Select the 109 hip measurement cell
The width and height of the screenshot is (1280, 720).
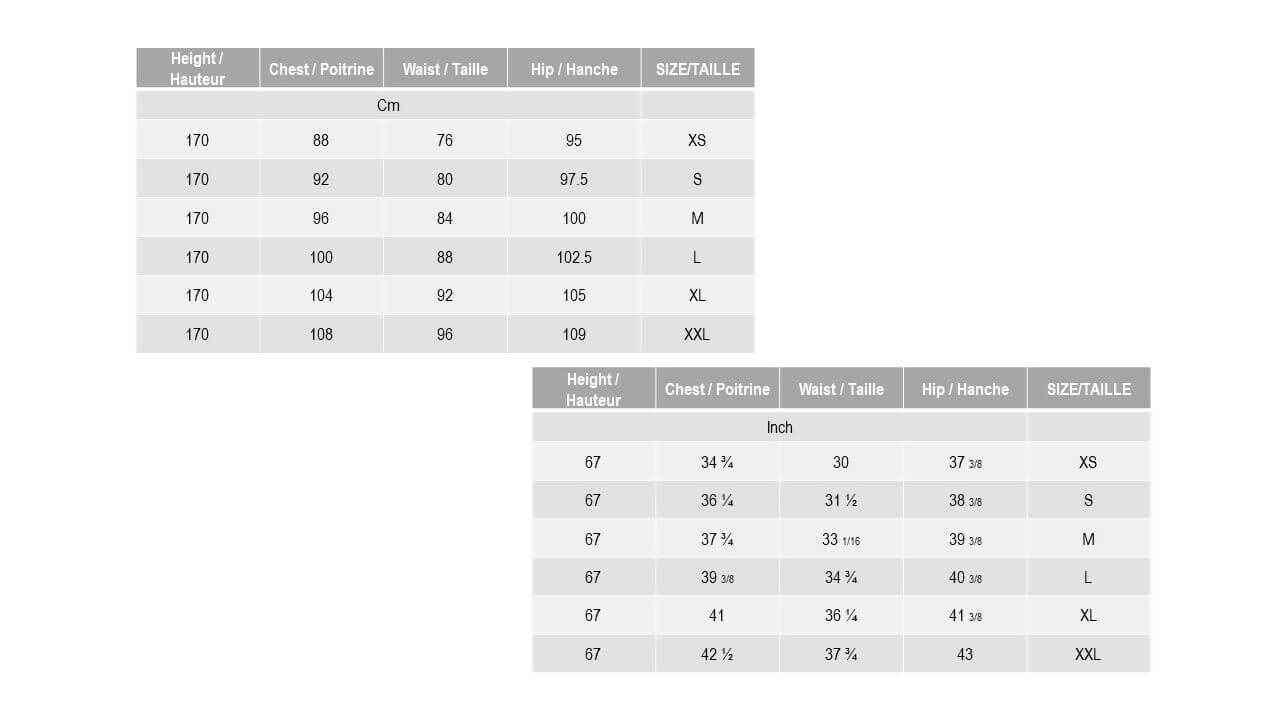(x=574, y=334)
